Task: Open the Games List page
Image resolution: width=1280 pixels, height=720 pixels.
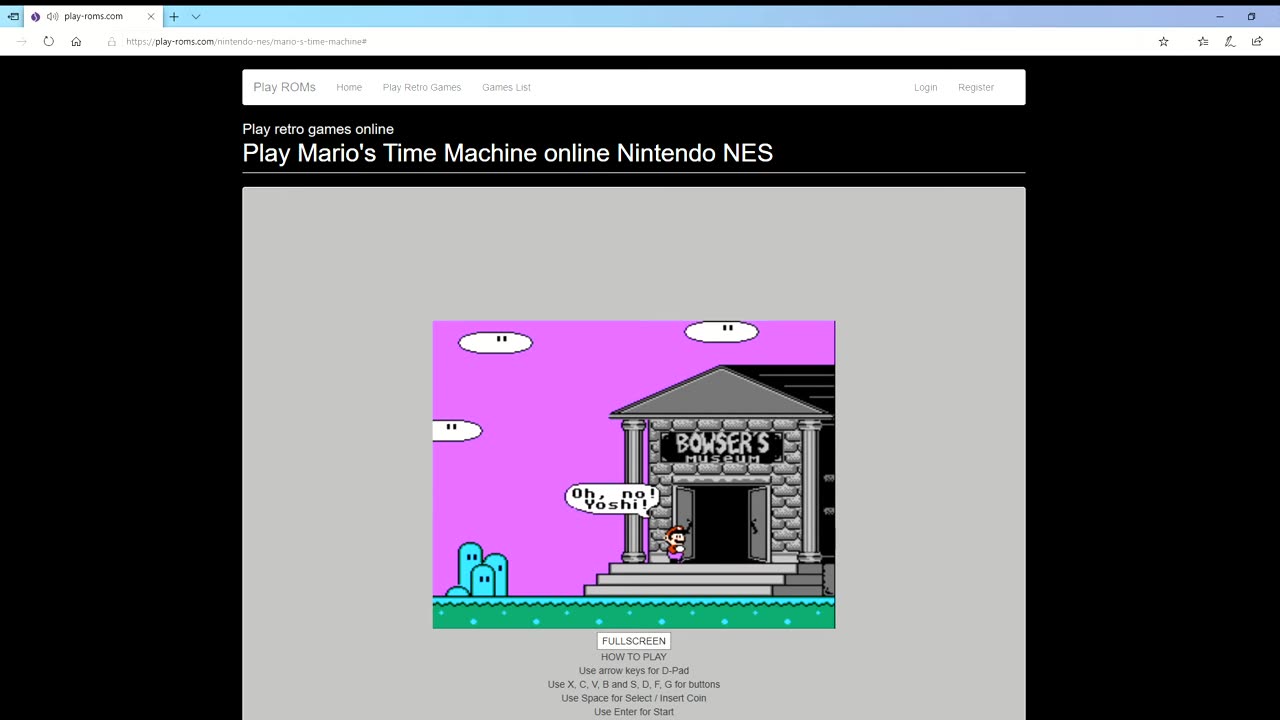Action: coord(506,87)
